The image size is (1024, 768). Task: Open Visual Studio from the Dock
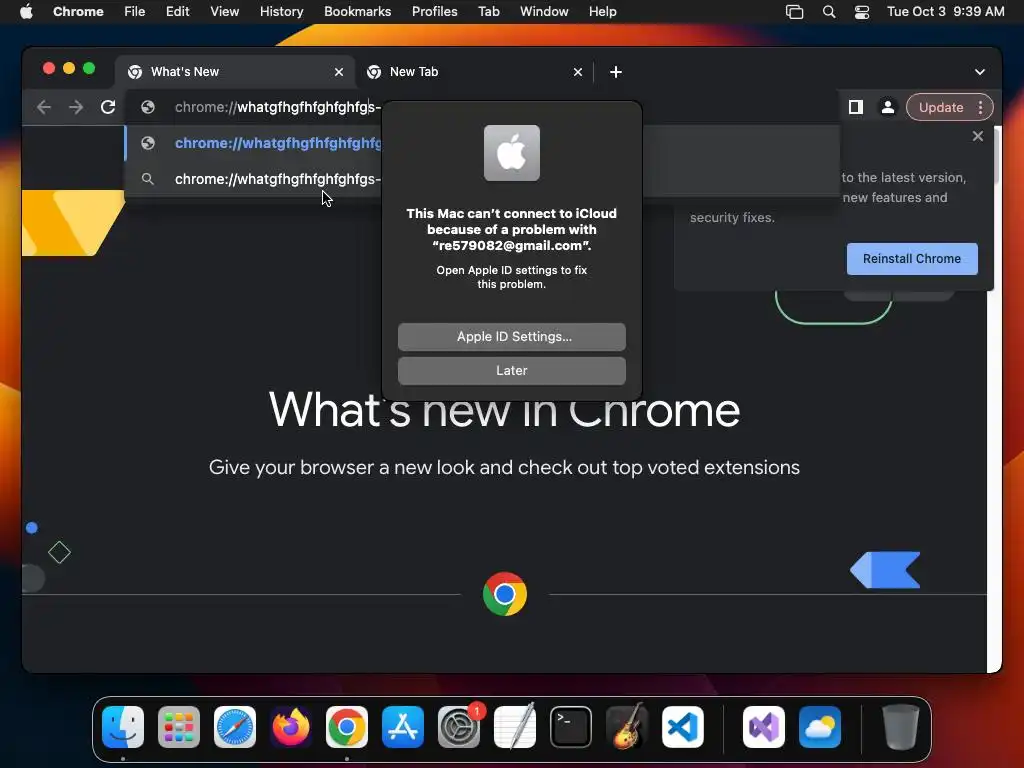763,727
